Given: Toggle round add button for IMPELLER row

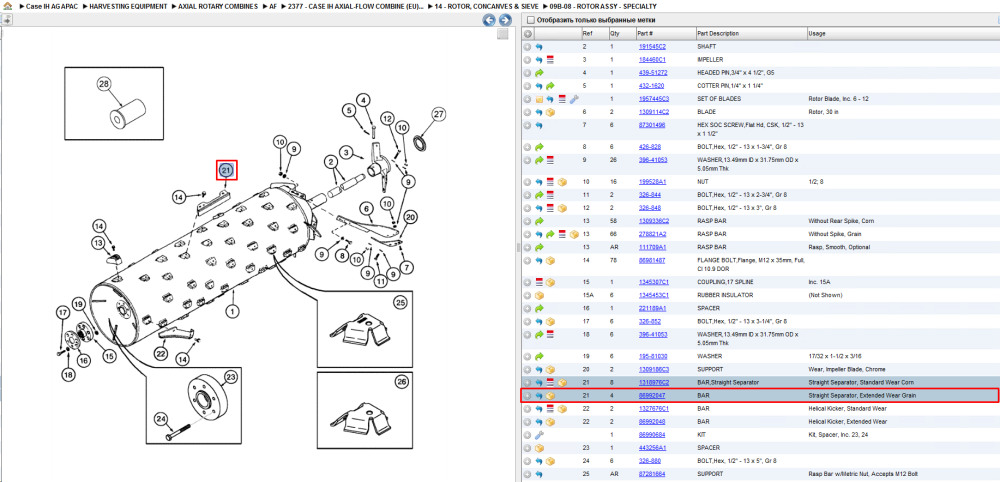Looking at the screenshot, I should click(527, 59).
